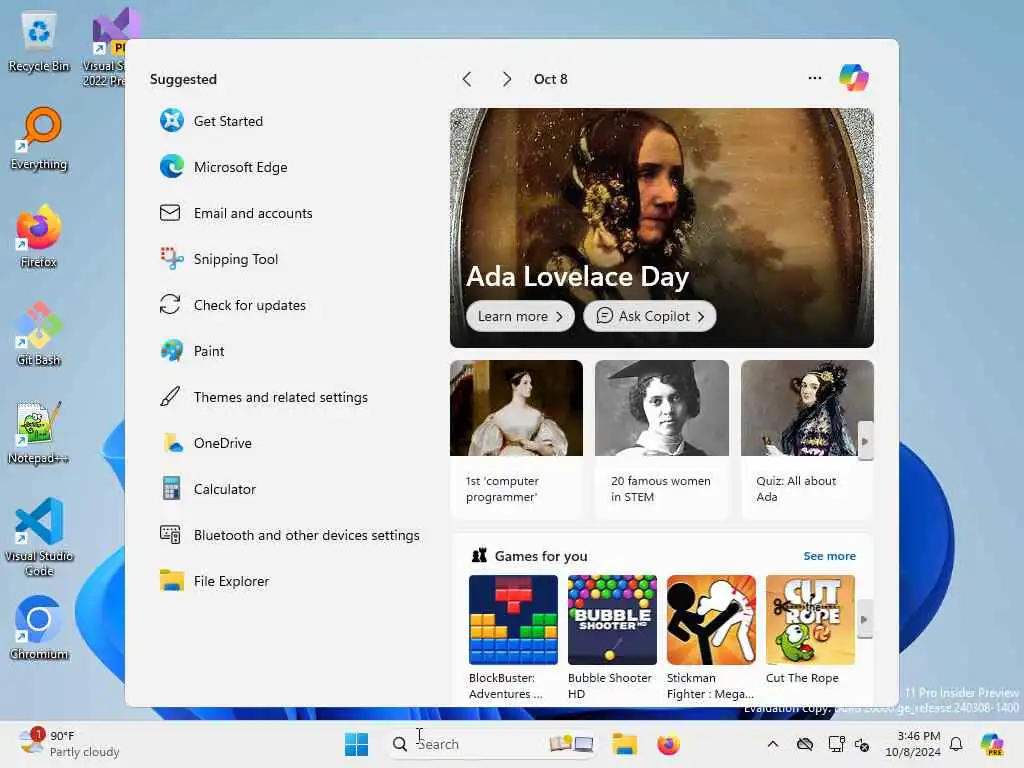This screenshot has width=1024, height=768.
Task: Select Visual Studio Code desktop shortcut
Action: [39, 537]
